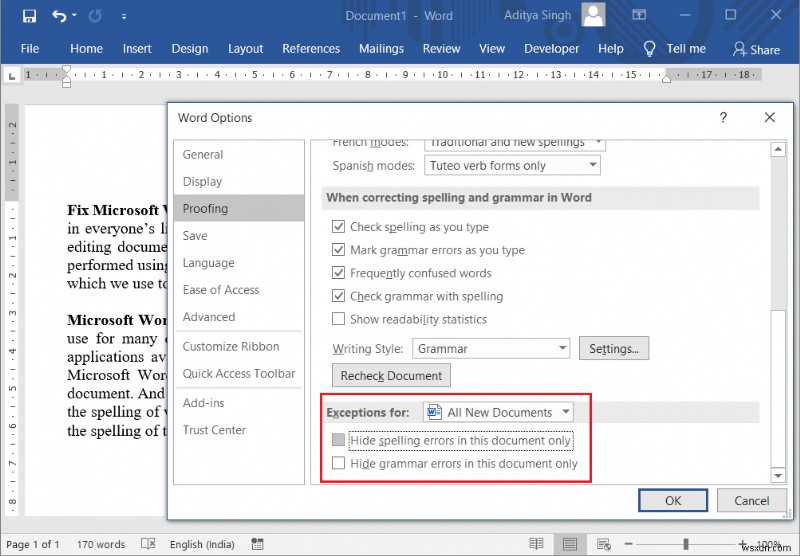
Task: Switch to the Developer ribbon tab
Action: (552, 49)
